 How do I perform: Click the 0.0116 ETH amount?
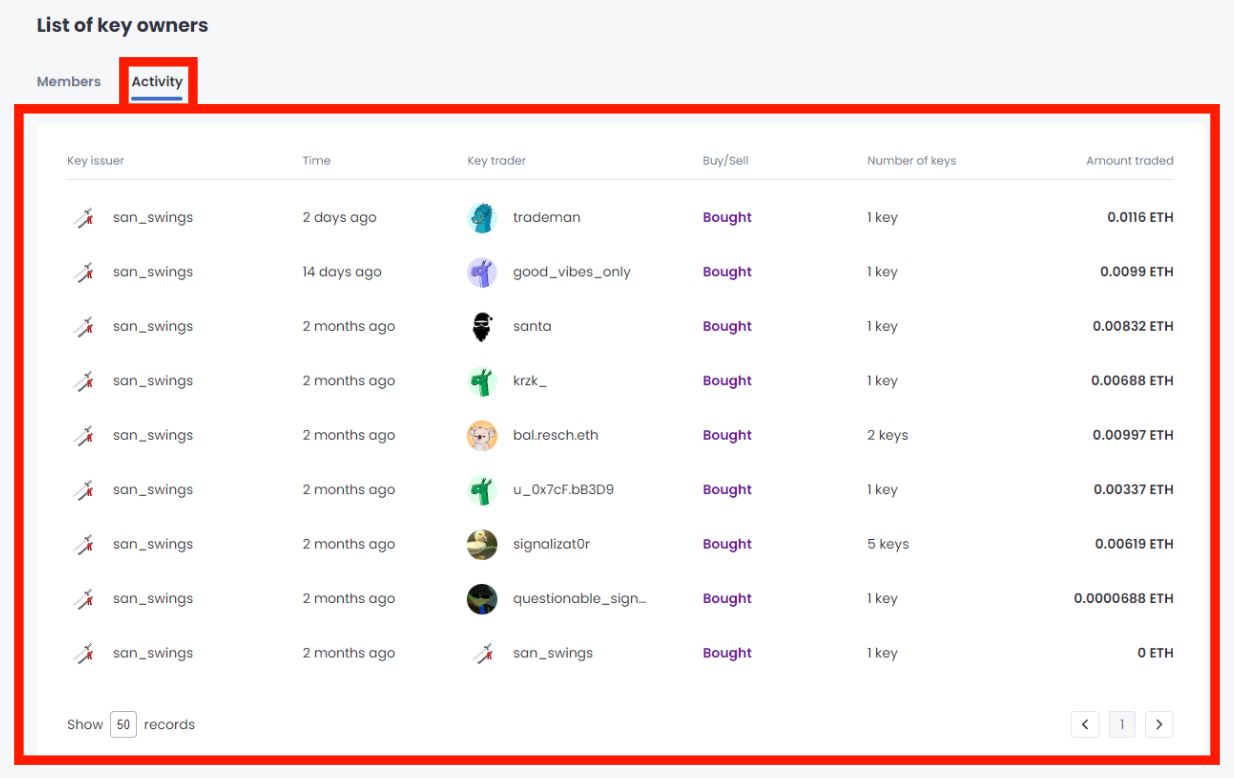(x=1140, y=218)
